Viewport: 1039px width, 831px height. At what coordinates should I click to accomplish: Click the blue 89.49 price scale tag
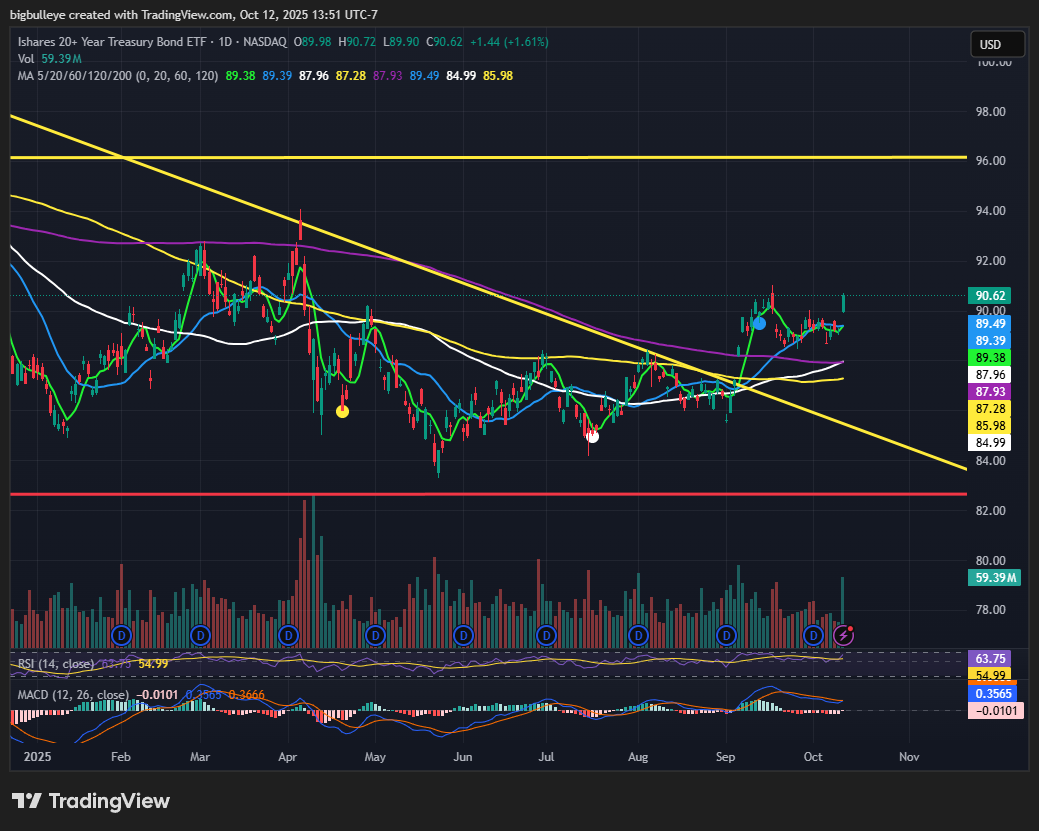[990, 323]
